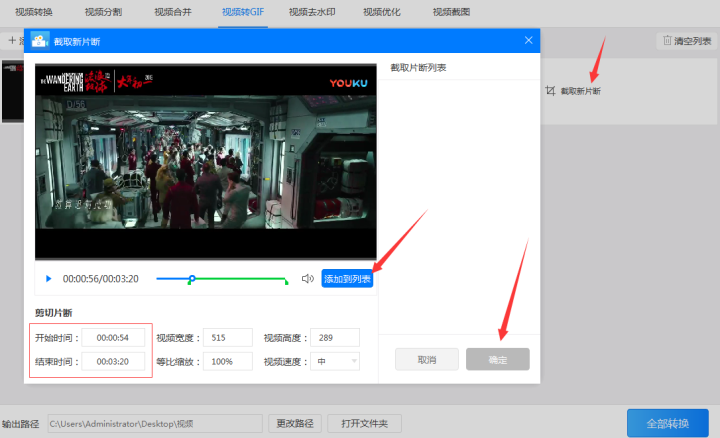720x438 pixels.
Task: Click the camera logo in the dialog title
Action: [39, 41]
